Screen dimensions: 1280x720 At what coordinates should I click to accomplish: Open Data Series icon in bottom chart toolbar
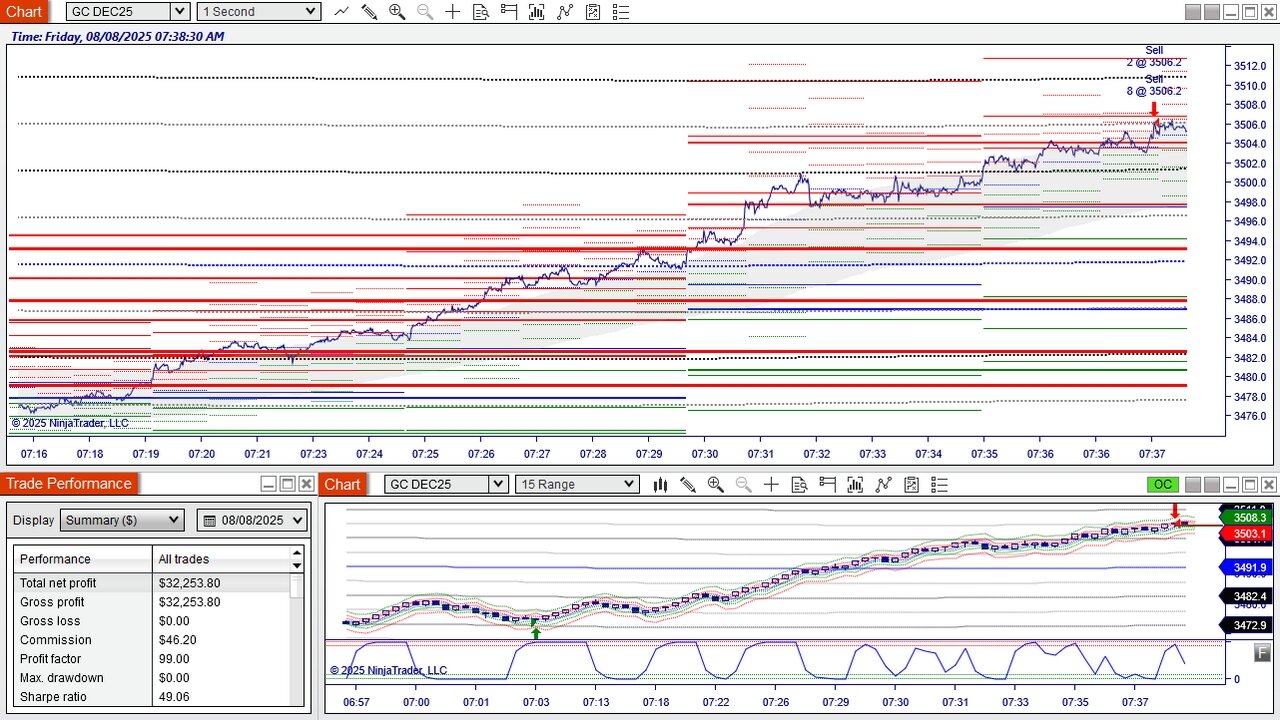pos(855,484)
